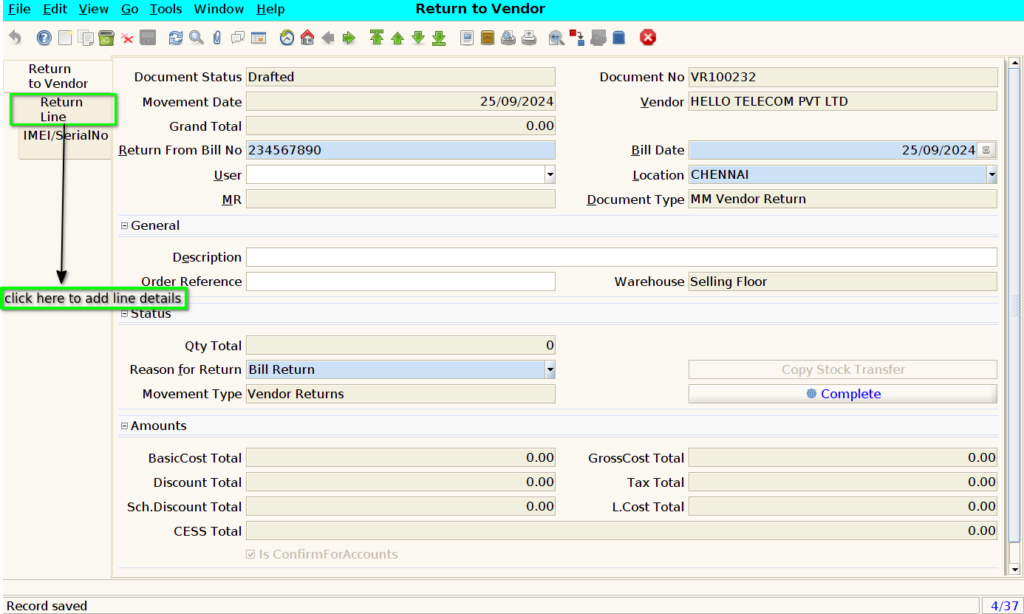Viewport: 1024px width, 614px height.
Task: Click the Undo changes toolbar icon
Action: tap(16, 38)
